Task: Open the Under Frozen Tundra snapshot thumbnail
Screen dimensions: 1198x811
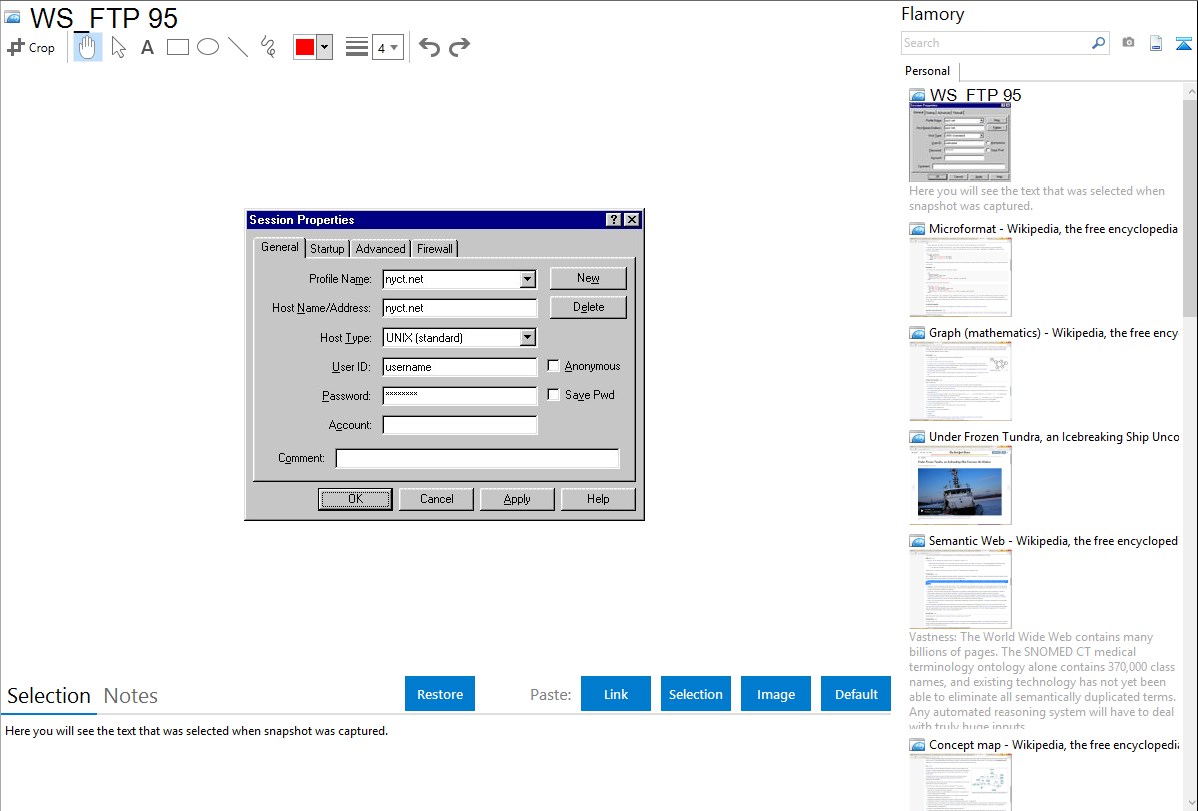Action: tap(960, 485)
